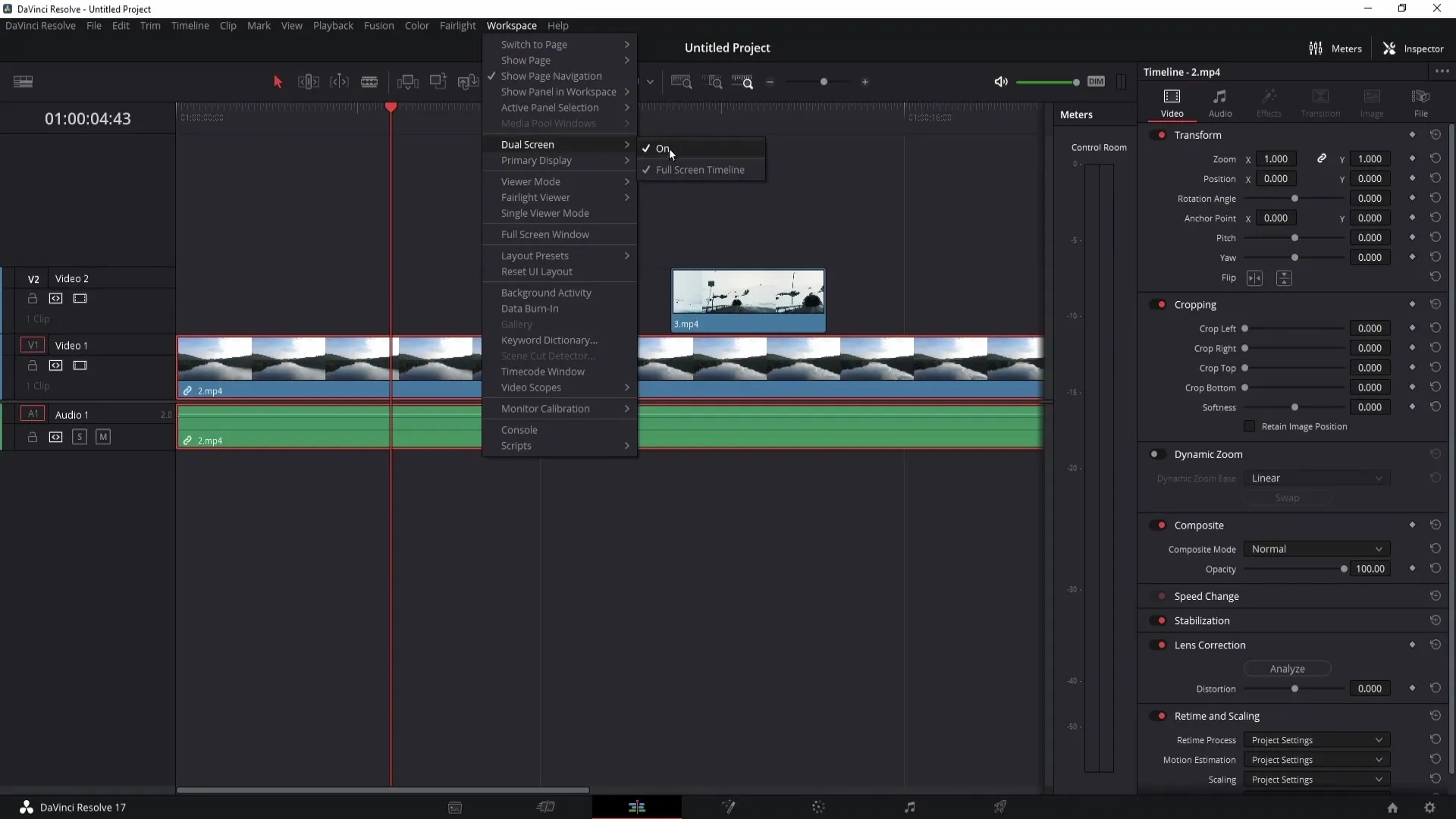Toggle Full Screen Timeline option

coord(701,170)
